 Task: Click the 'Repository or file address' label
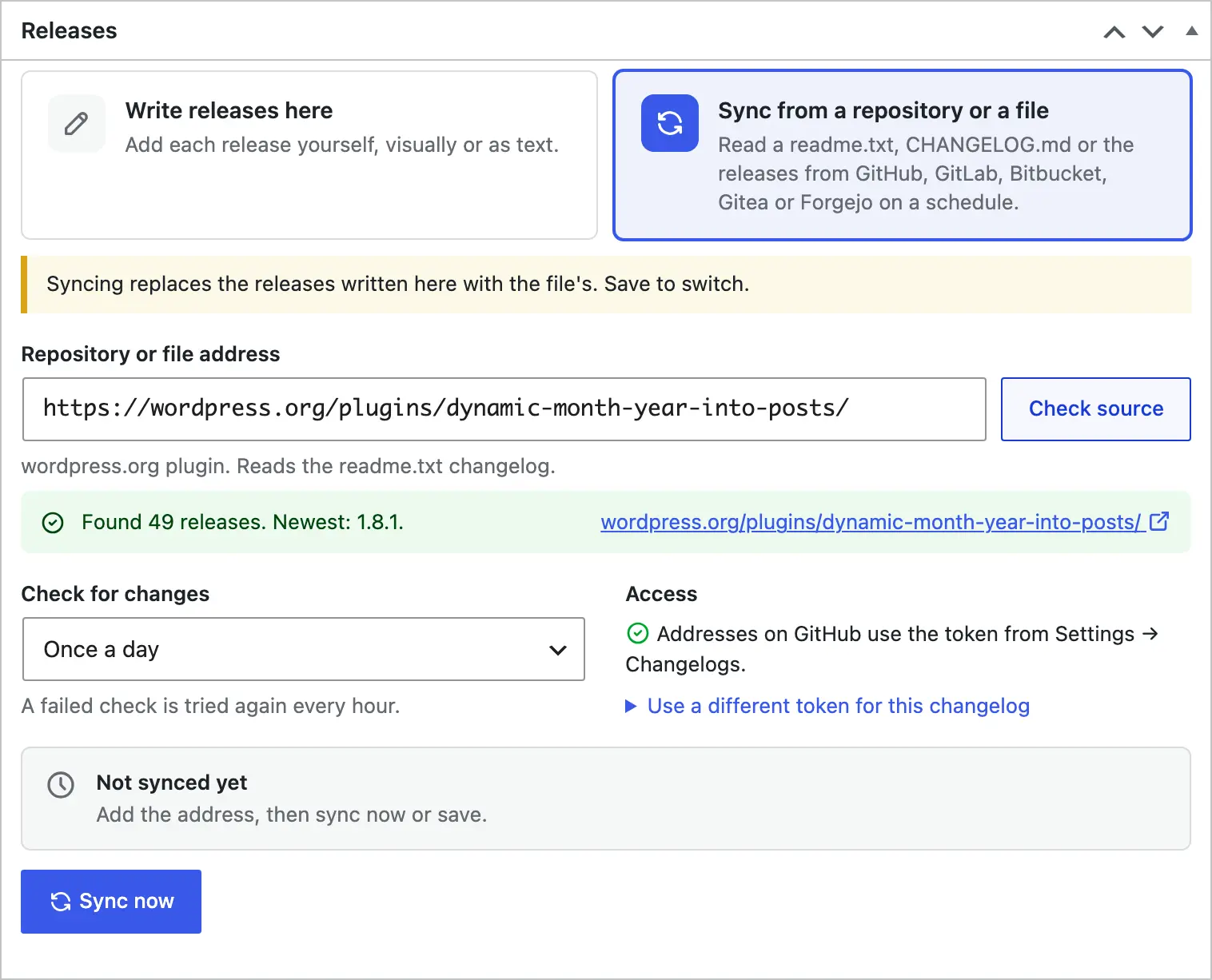tap(151, 354)
